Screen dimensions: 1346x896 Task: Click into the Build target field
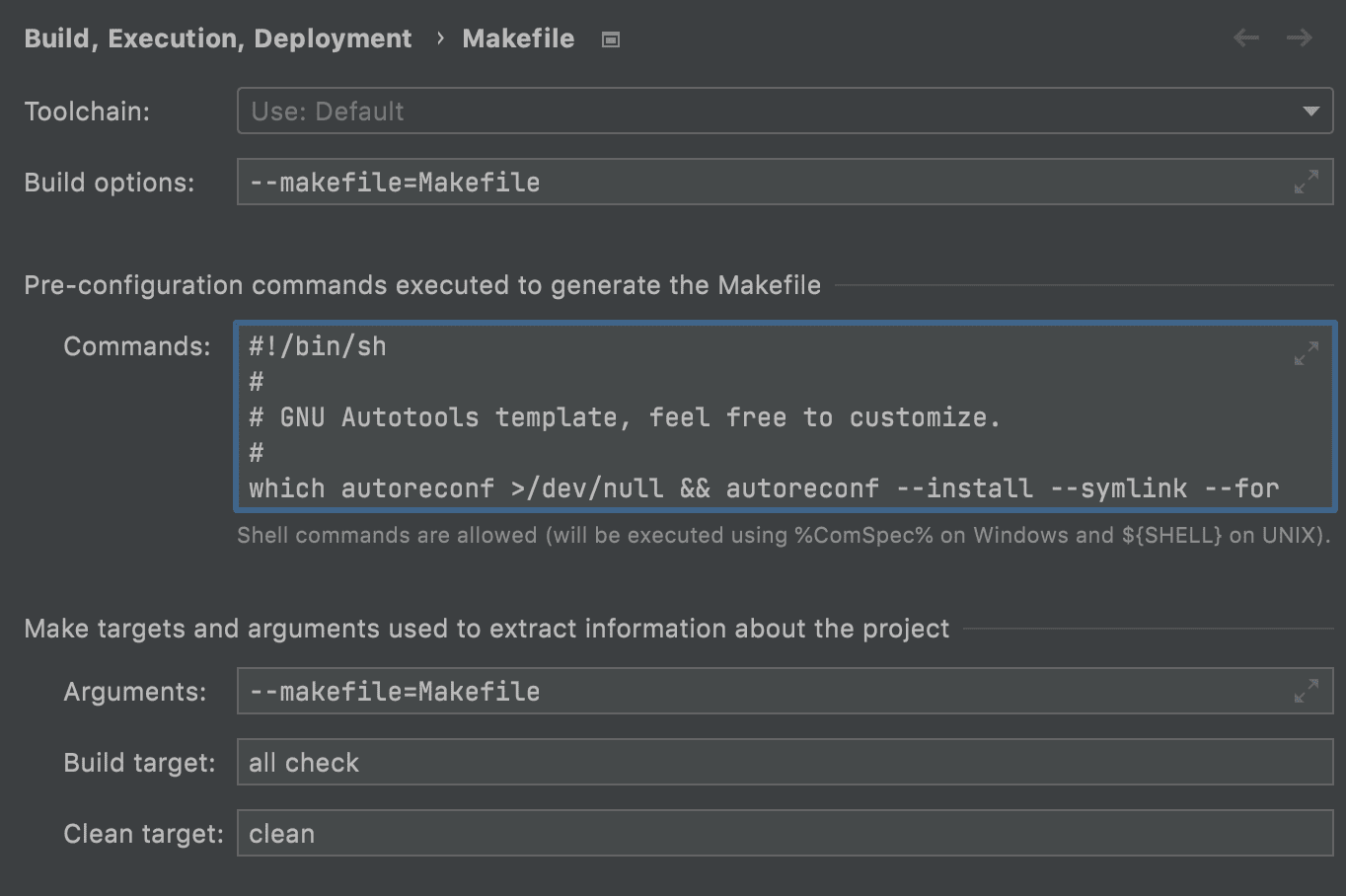pyautogui.click(x=785, y=763)
